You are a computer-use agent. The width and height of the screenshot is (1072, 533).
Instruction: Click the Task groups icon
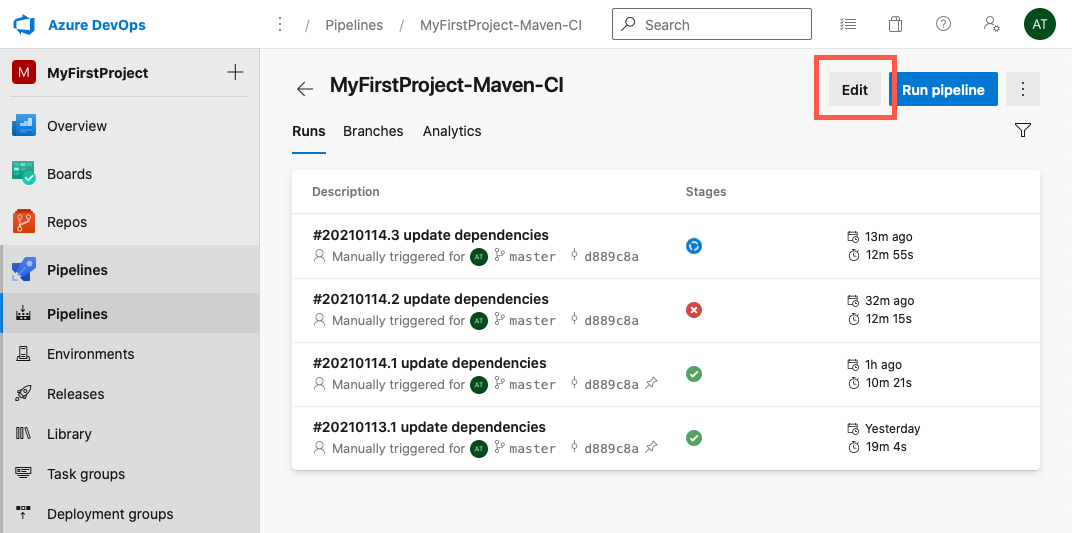click(x=24, y=473)
